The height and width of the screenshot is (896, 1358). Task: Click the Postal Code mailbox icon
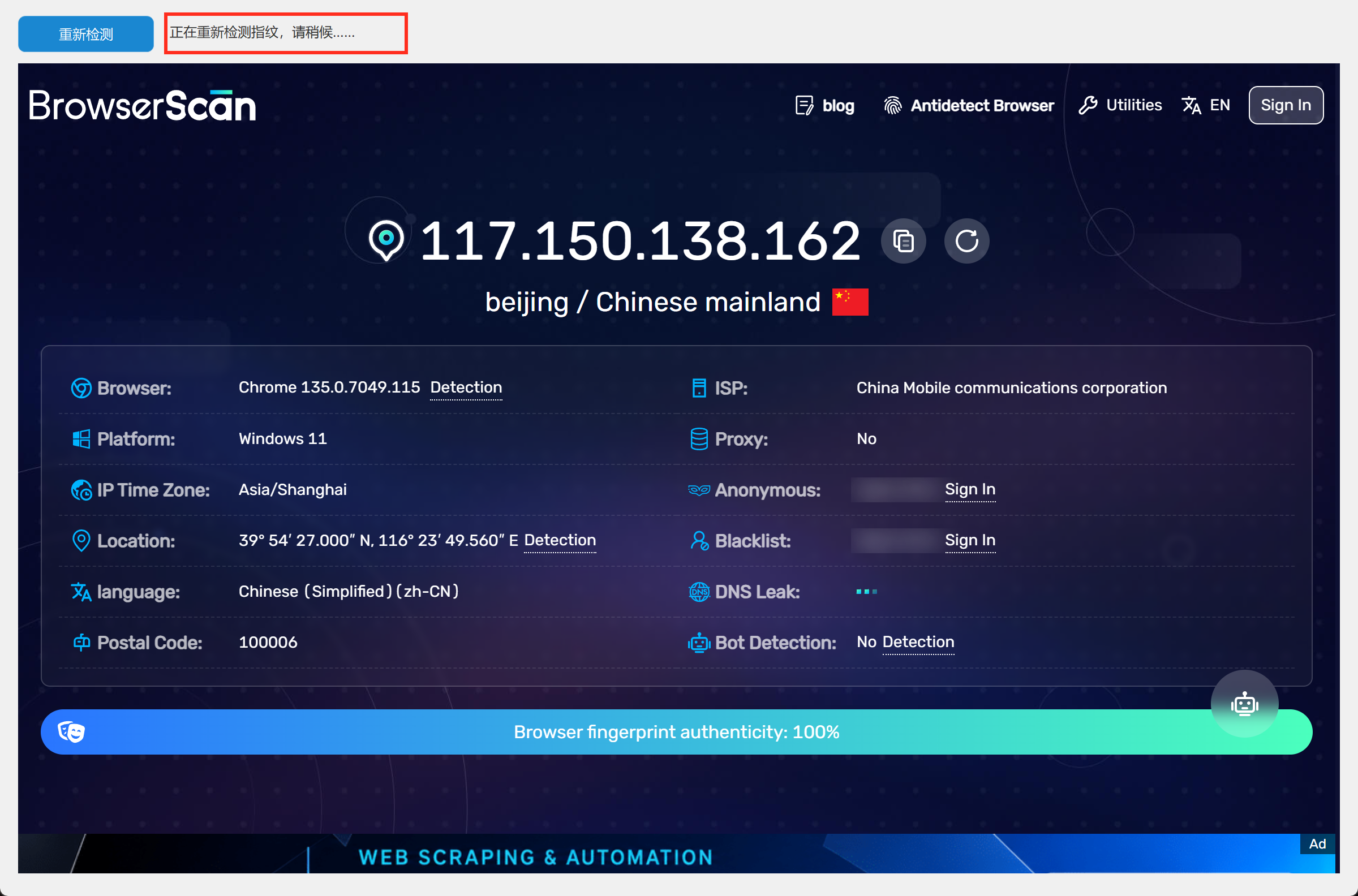point(81,642)
